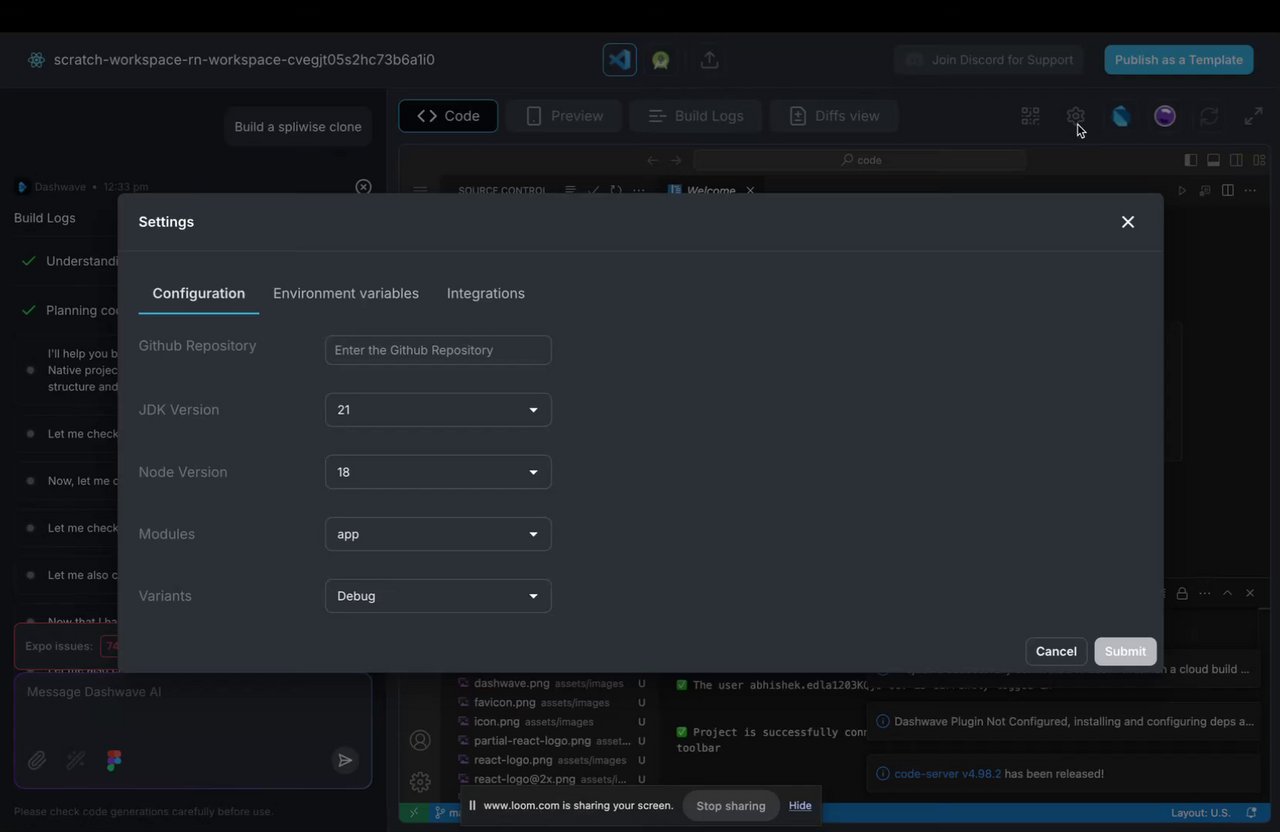Attach a file with the paperclip icon

(37, 761)
